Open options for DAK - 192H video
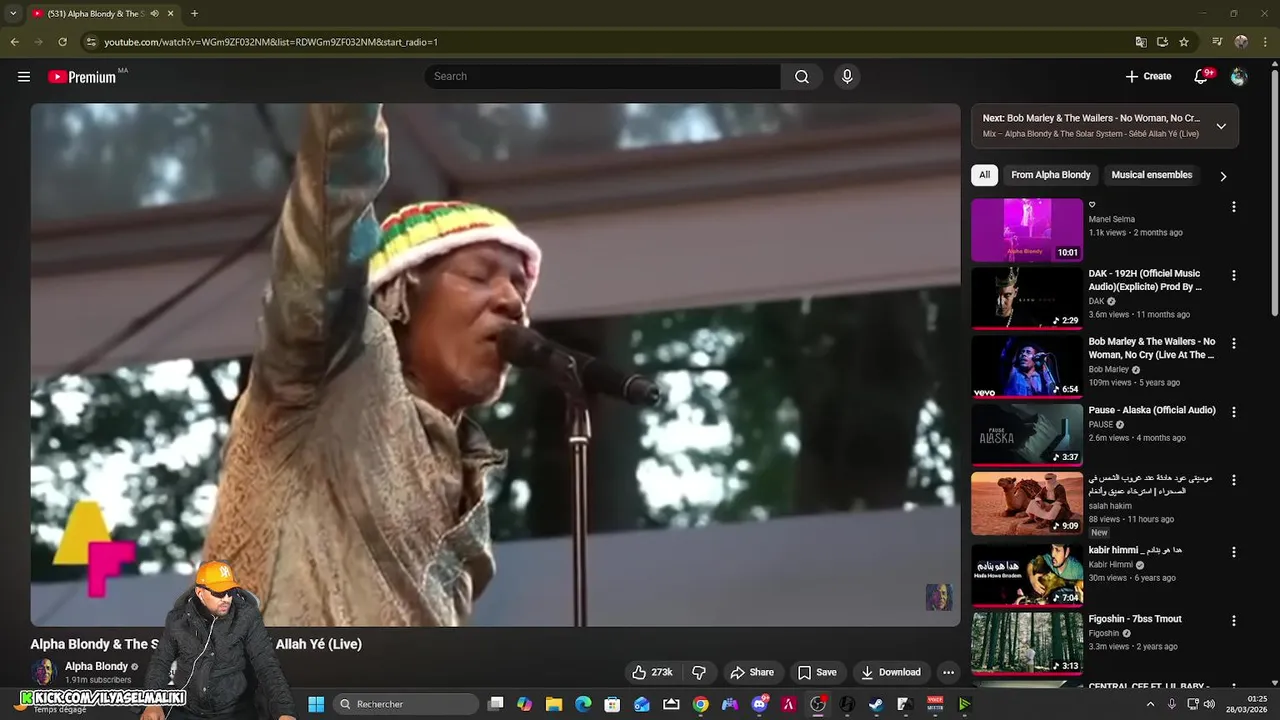The image size is (1280, 720). click(1233, 275)
